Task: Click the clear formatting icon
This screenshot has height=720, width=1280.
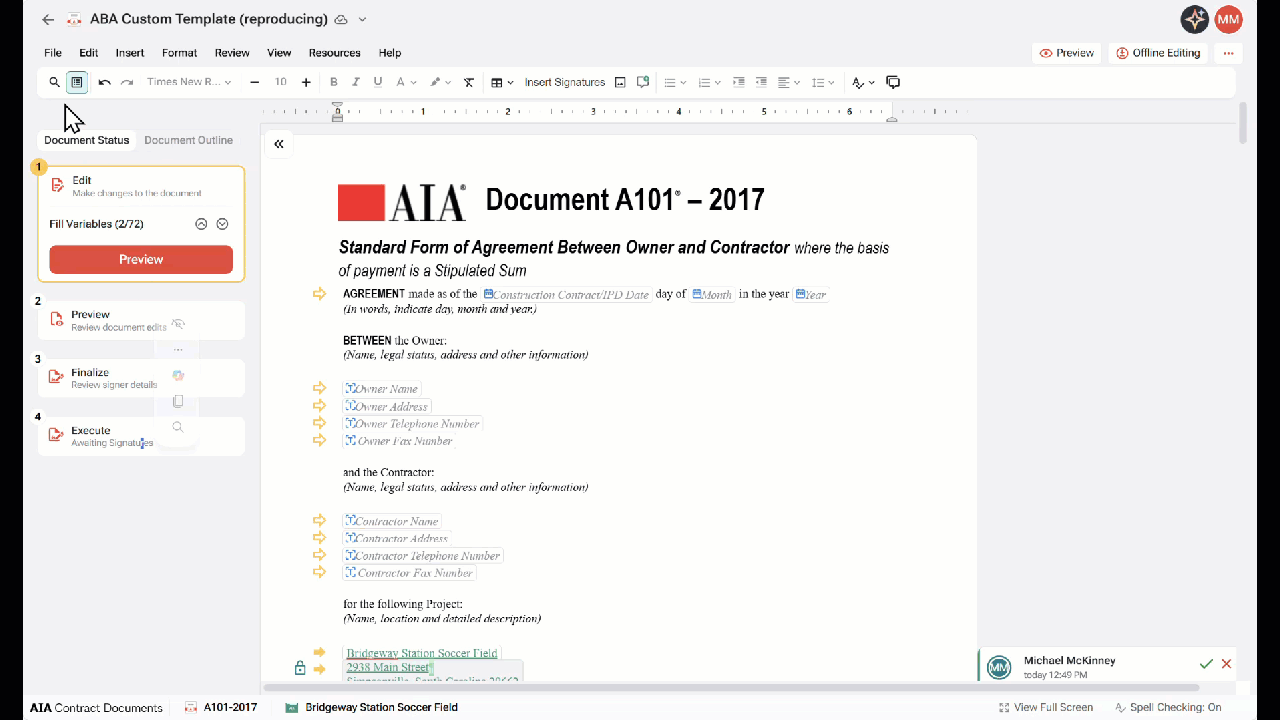Action: pyautogui.click(x=468, y=82)
